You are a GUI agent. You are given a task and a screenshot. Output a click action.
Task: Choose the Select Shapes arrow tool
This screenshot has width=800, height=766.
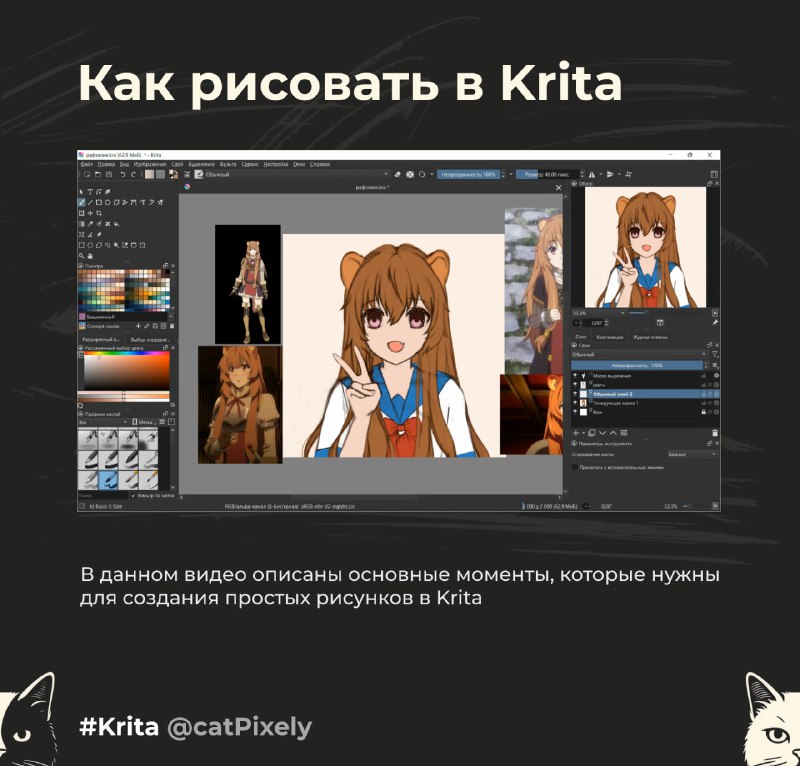pos(82,192)
